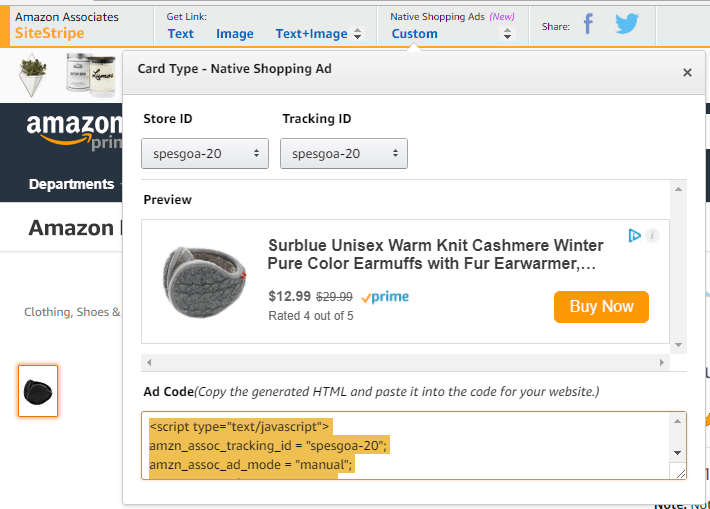This screenshot has width=710, height=509.
Task: Select the black earmuff thumbnail on left
Action: coord(38,391)
